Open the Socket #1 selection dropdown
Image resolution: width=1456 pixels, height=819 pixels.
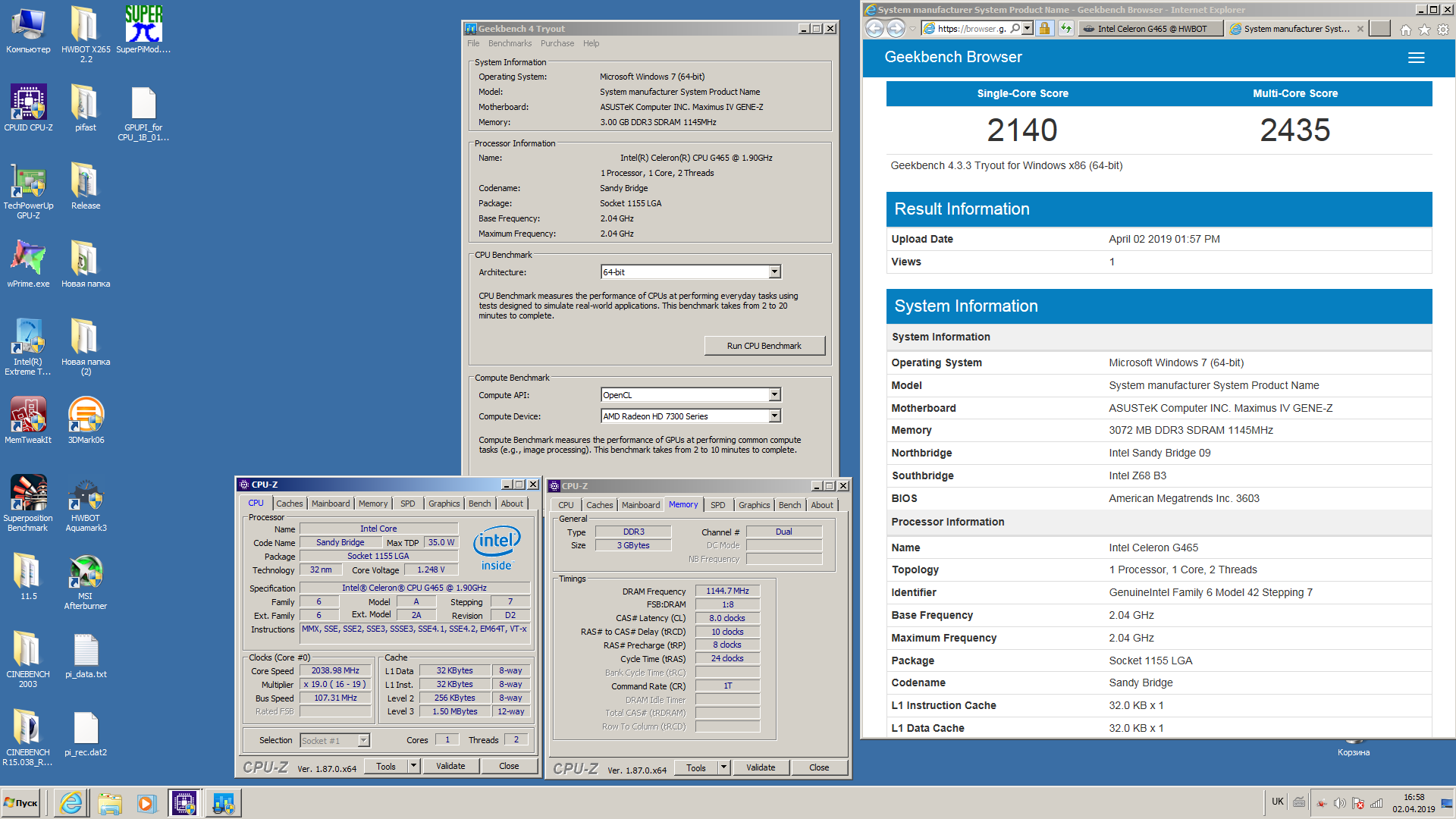(x=363, y=741)
